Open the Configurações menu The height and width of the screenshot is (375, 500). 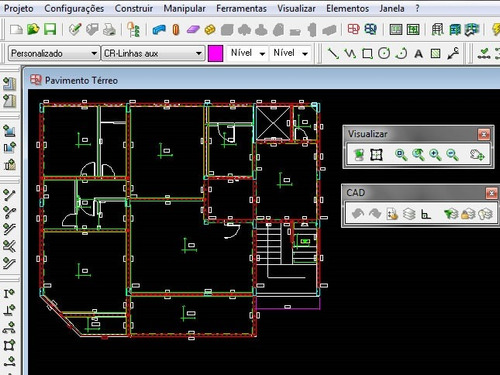74,8
